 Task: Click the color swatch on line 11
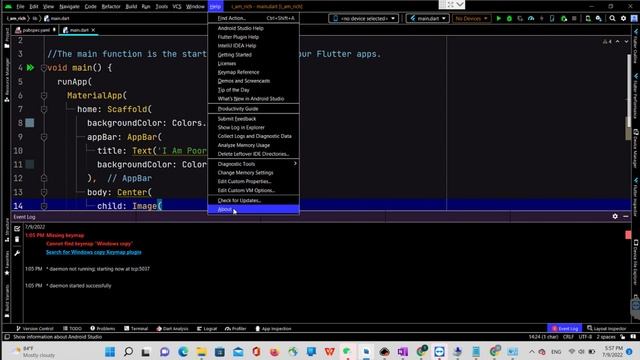pos(30,164)
